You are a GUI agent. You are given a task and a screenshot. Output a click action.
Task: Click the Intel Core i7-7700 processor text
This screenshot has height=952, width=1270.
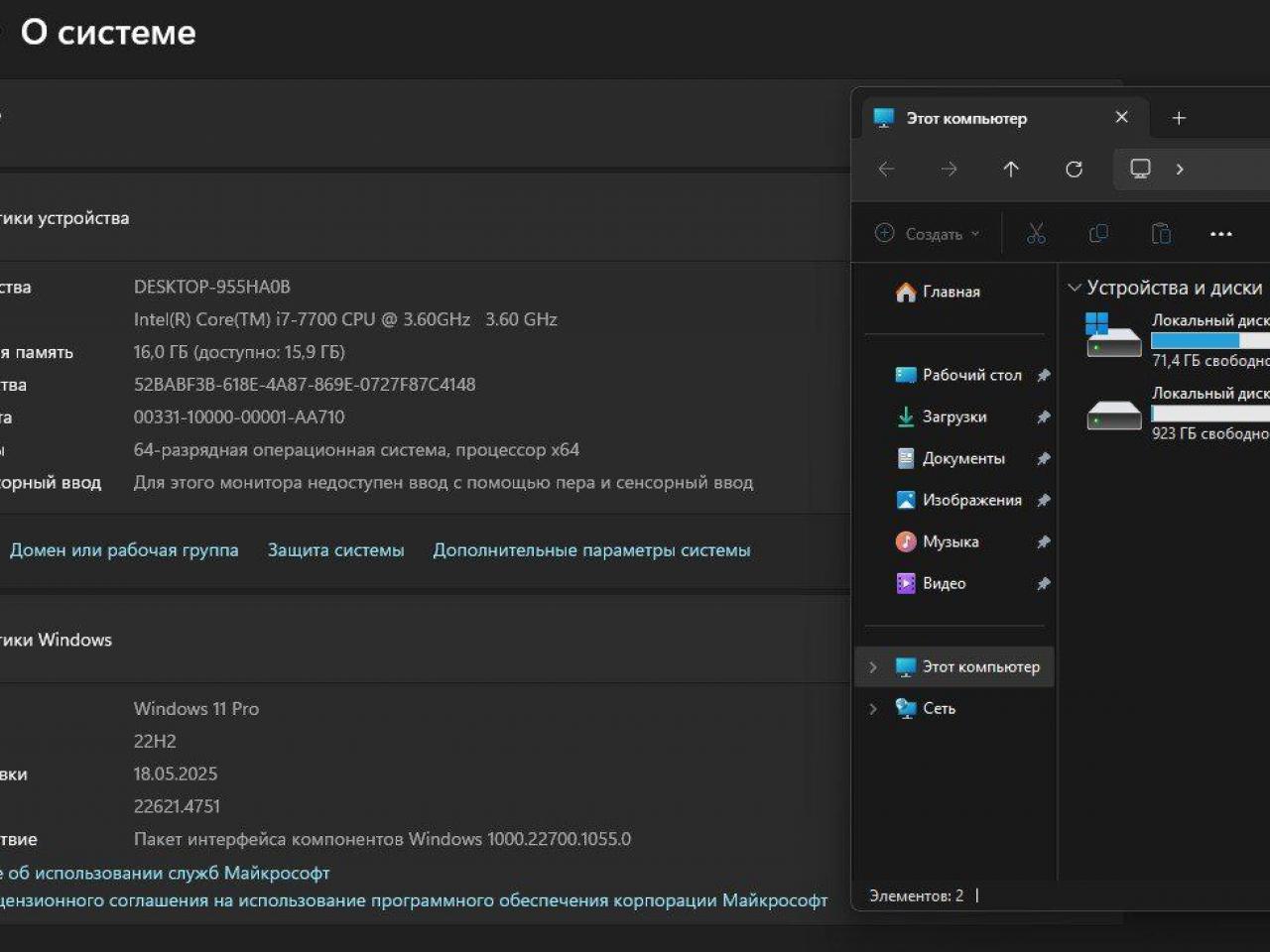pos(345,319)
